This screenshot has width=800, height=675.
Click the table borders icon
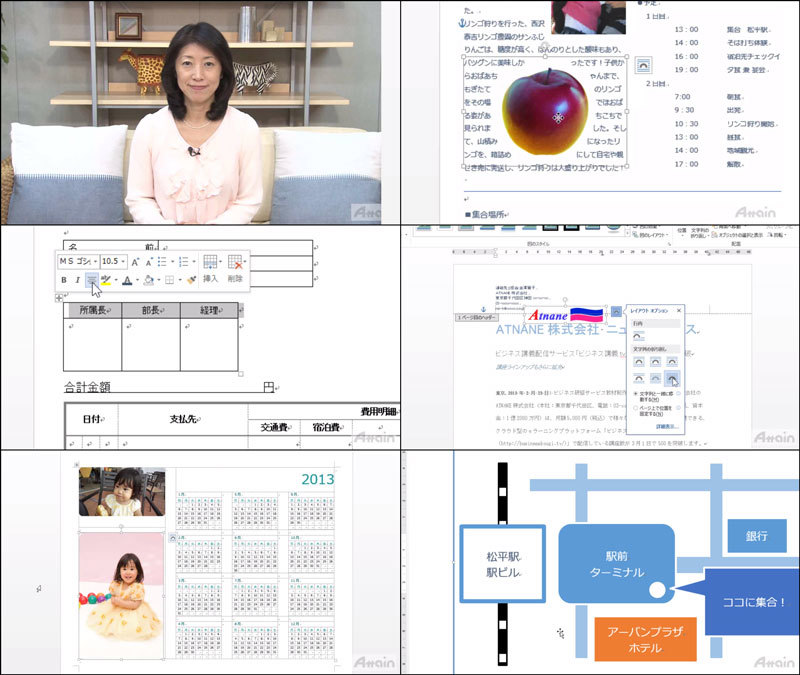[x=169, y=280]
